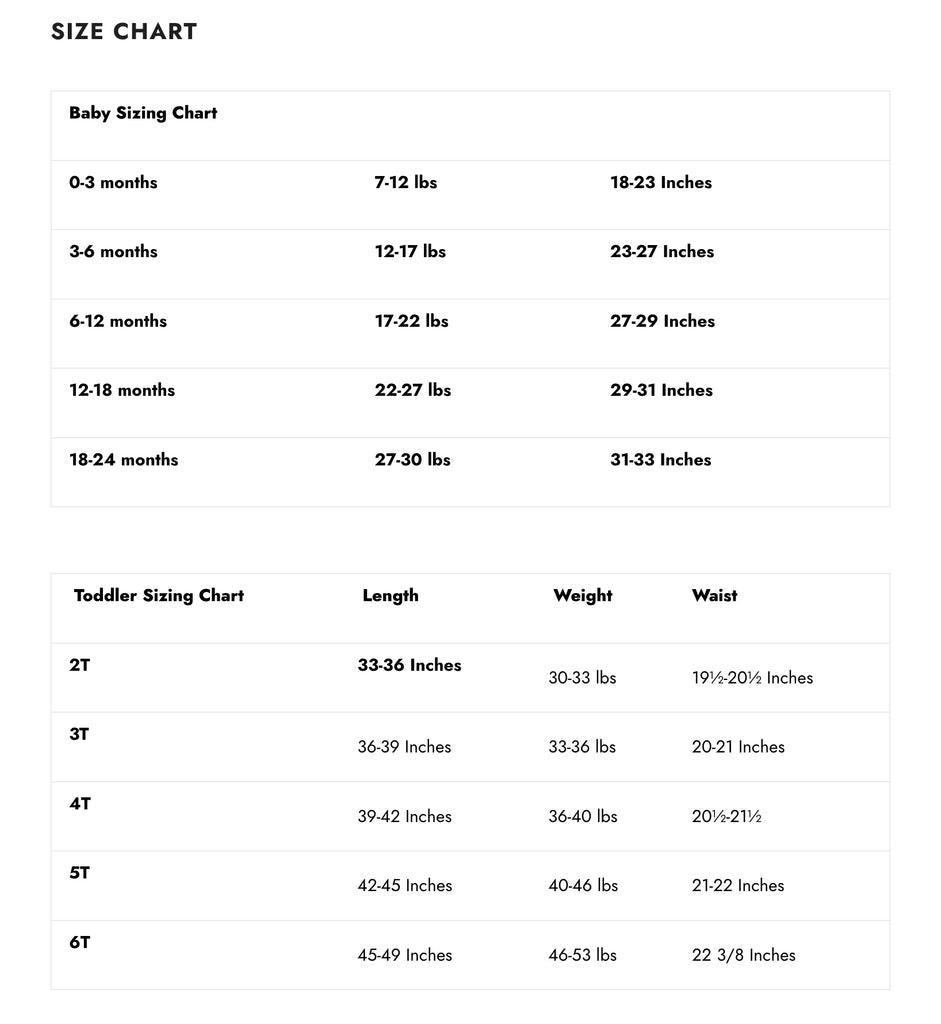Click the Weight column header
Image resolution: width=941 pixels, height=1024 pixels.
[x=582, y=596]
